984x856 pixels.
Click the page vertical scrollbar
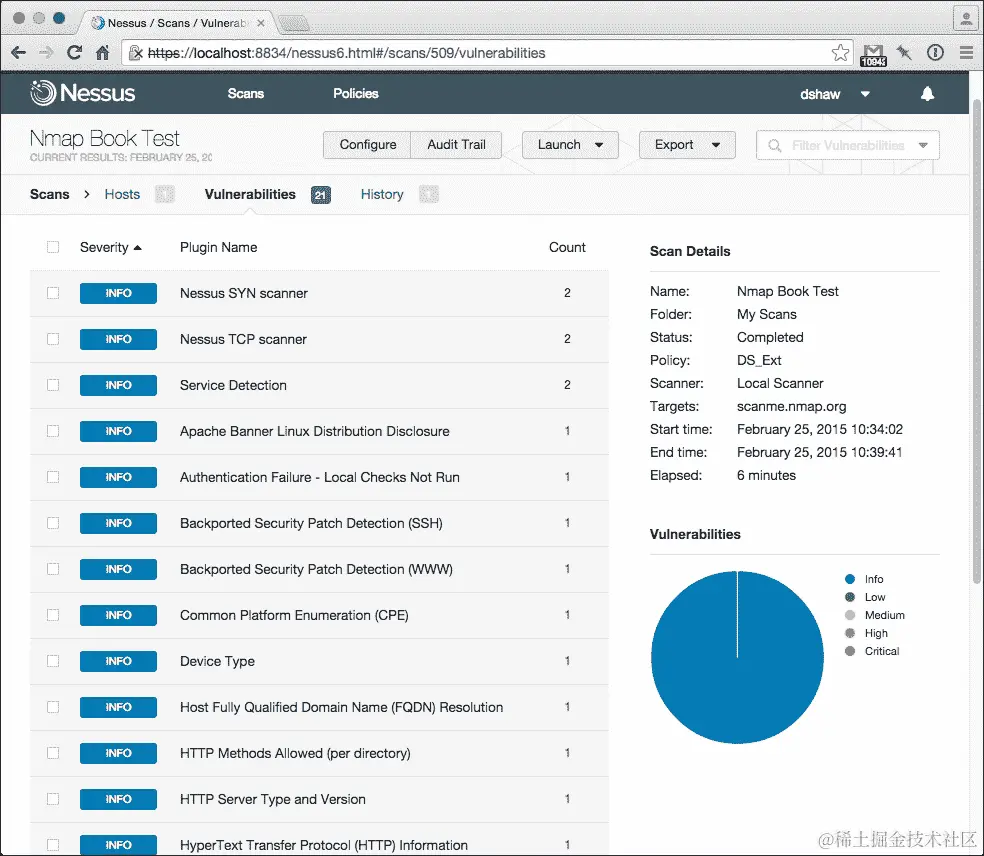(x=976, y=342)
